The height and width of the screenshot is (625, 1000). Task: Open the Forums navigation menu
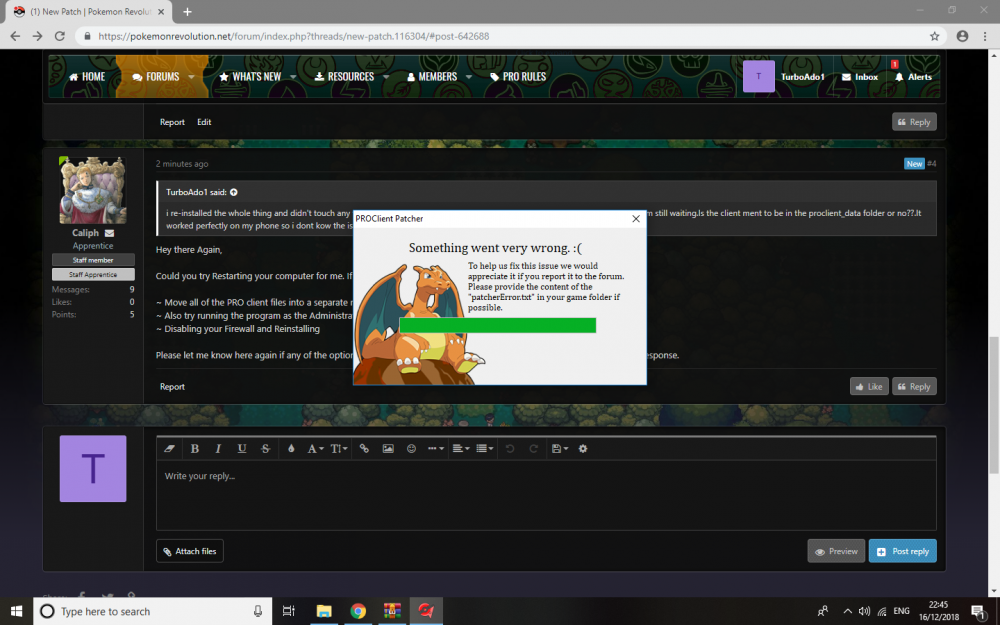tap(156, 77)
